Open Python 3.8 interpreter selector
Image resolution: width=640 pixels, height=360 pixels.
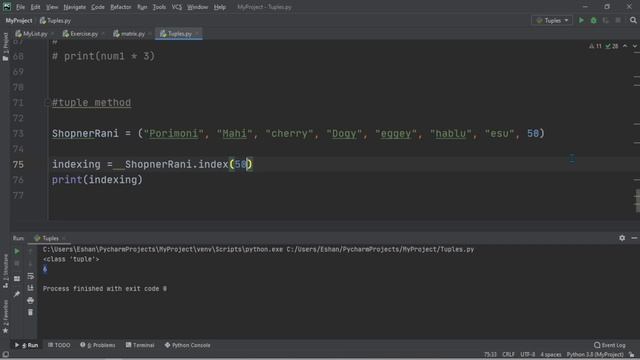pos(595,355)
